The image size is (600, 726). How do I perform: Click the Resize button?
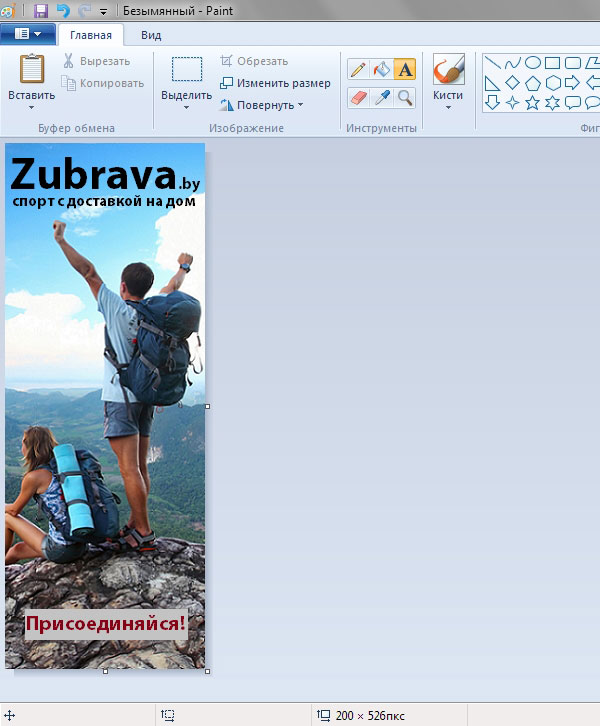(x=275, y=83)
